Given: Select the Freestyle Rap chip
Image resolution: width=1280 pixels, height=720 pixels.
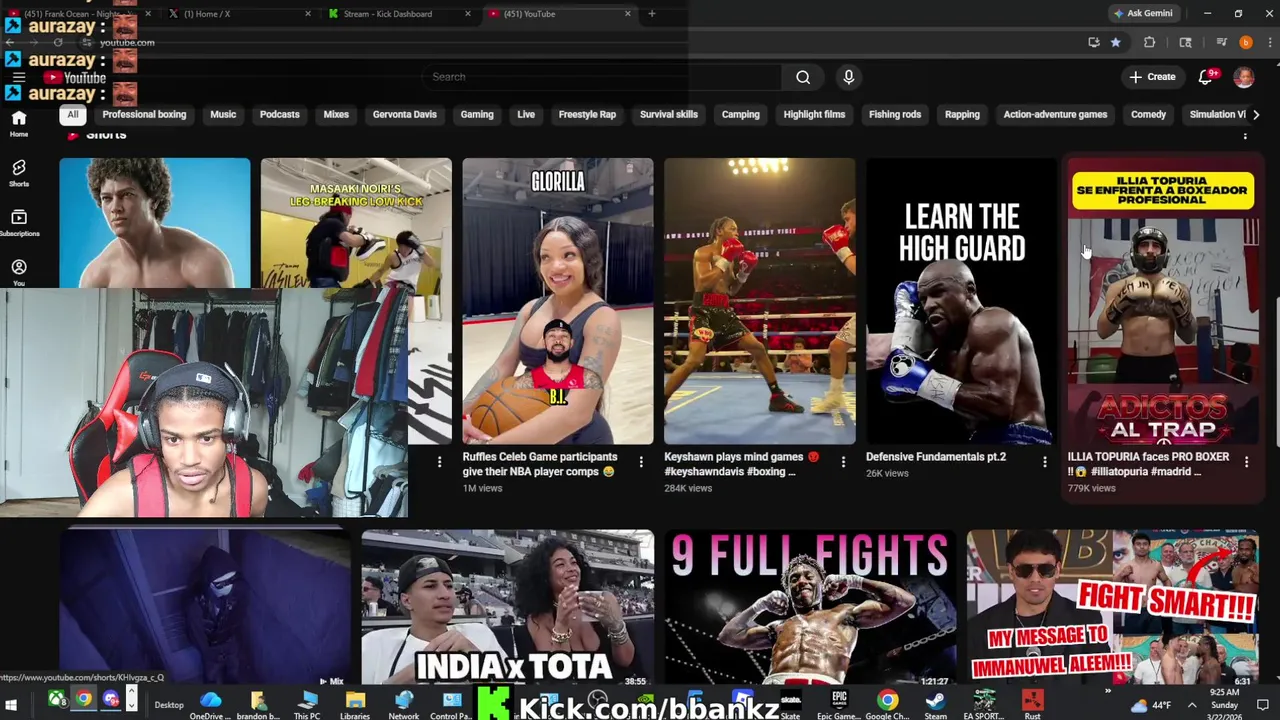Looking at the screenshot, I should point(587,114).
